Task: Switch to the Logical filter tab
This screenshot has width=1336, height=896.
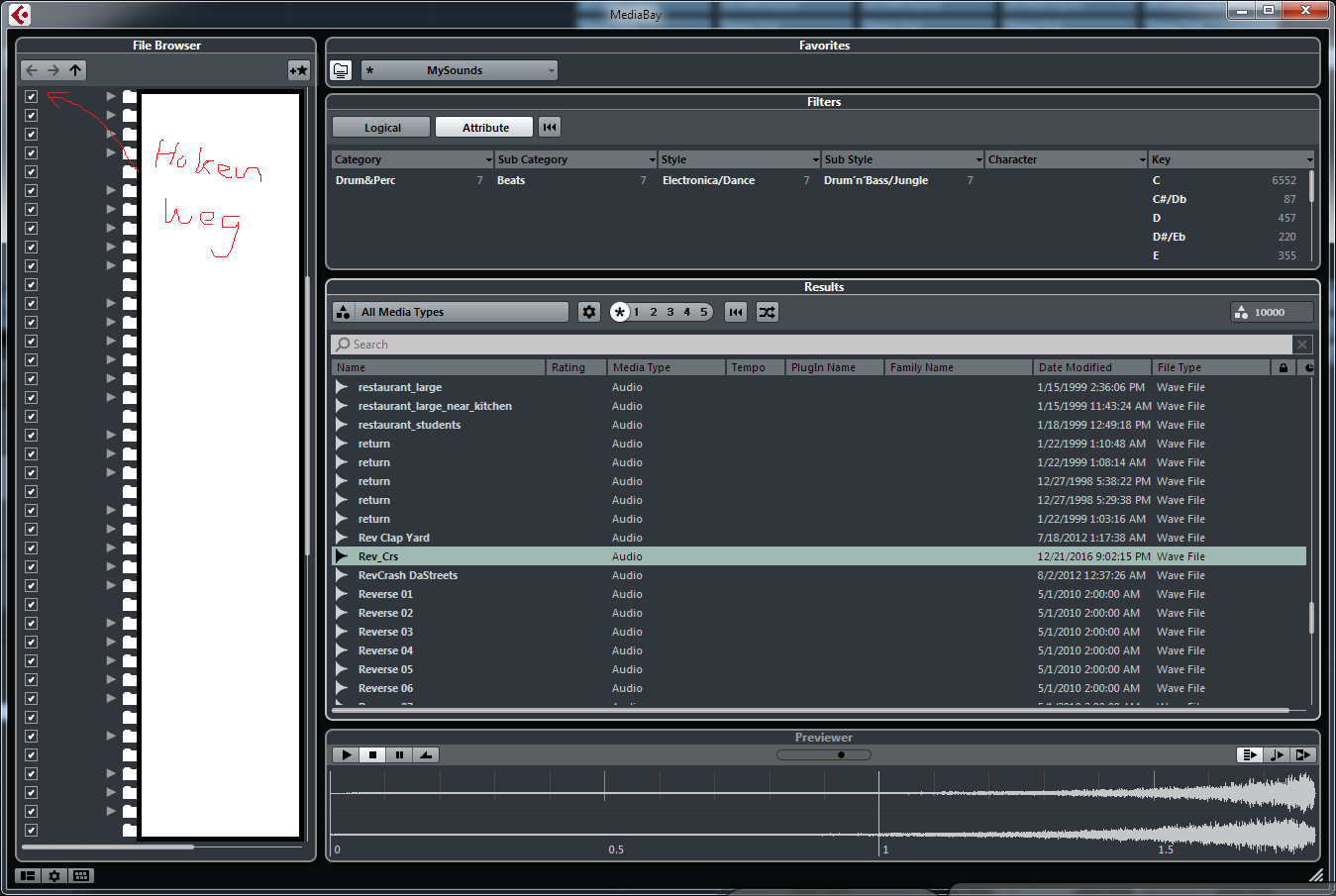Action: [382, 128]
